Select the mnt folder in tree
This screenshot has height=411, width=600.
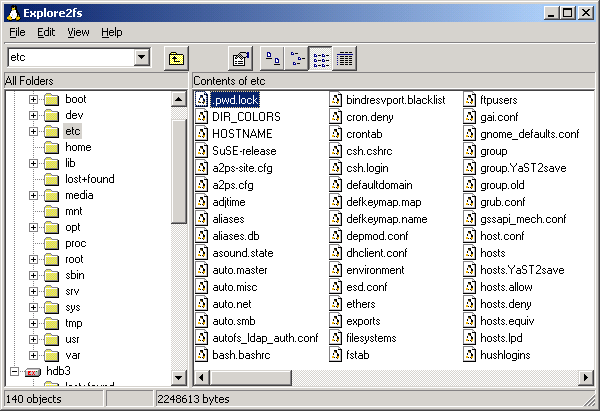pyautogui.click(x=73, y=211)
